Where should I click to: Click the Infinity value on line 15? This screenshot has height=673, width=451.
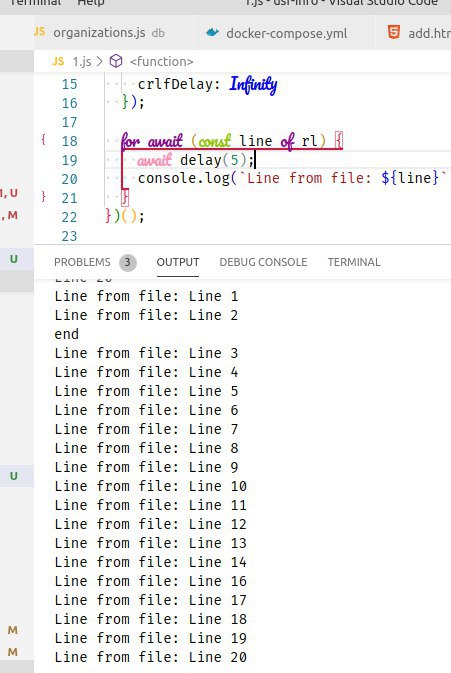click(x=253, y=85)
